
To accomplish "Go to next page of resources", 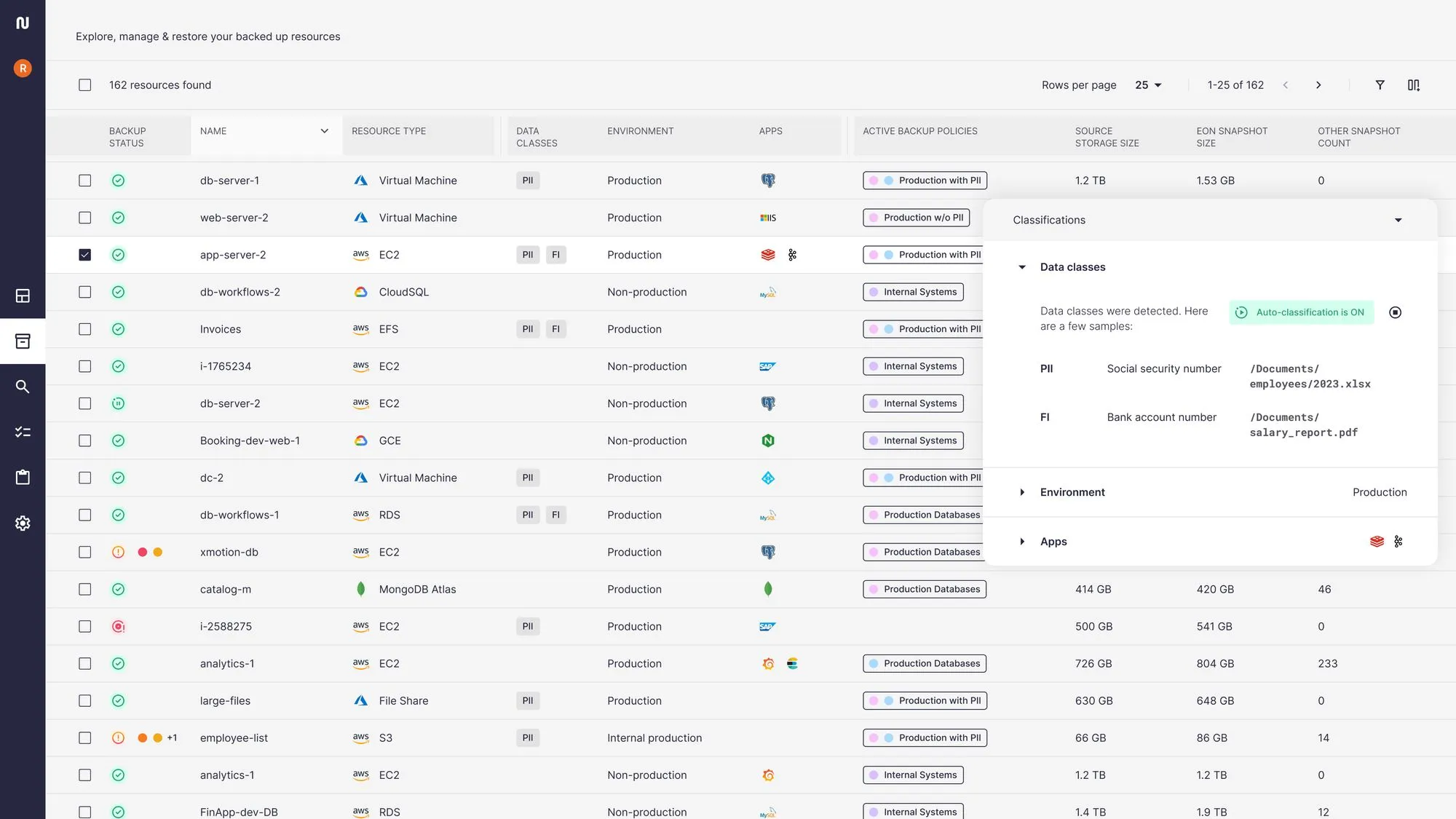I will click(1318, 85).
